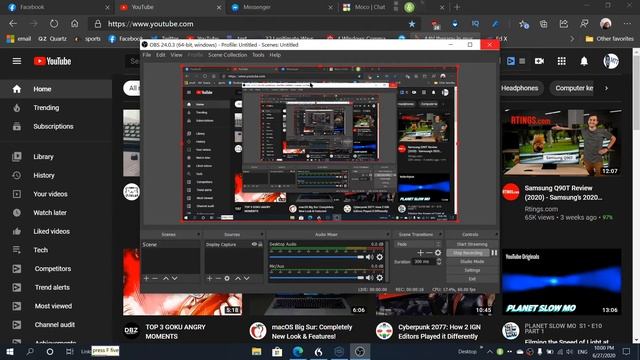
Task: Remove scene using minus icon in Scenes panel
Action: click(x=155, y=278)
